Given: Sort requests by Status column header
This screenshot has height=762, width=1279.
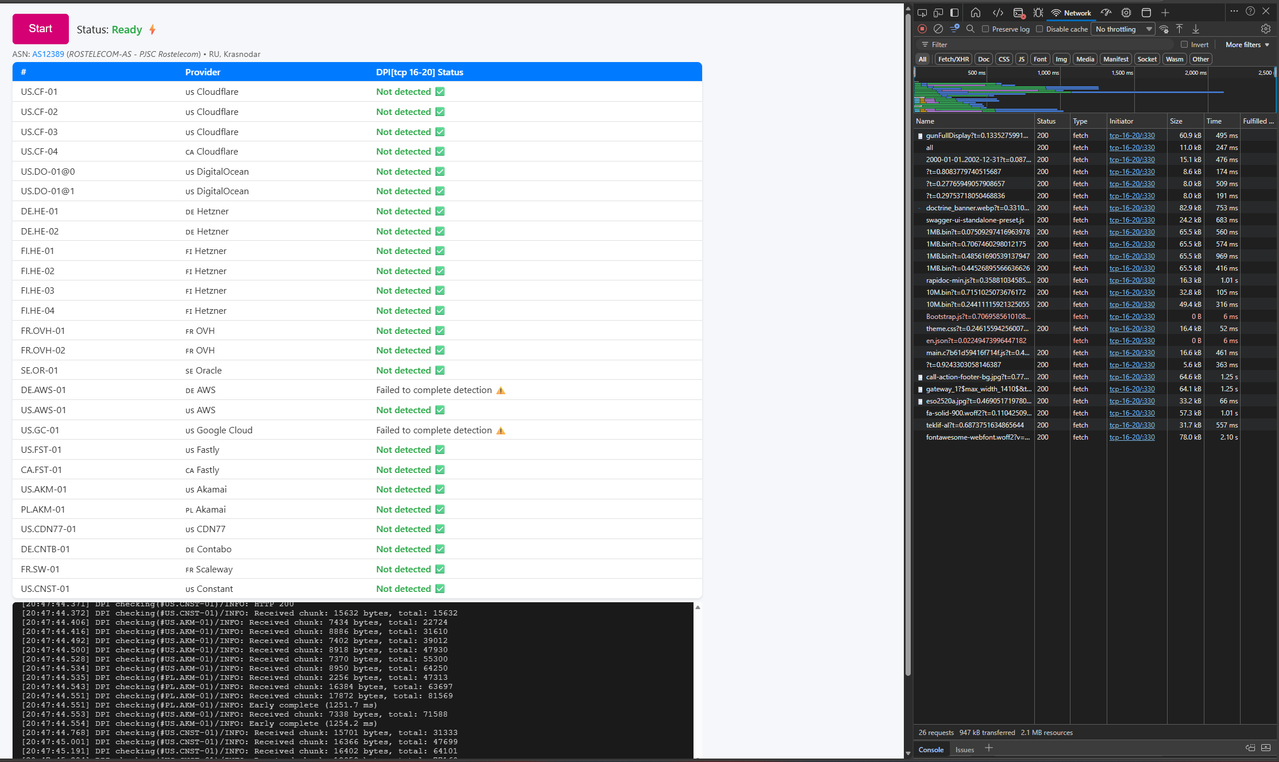Looking at the screenshot, I should [x=1051, y=121].
